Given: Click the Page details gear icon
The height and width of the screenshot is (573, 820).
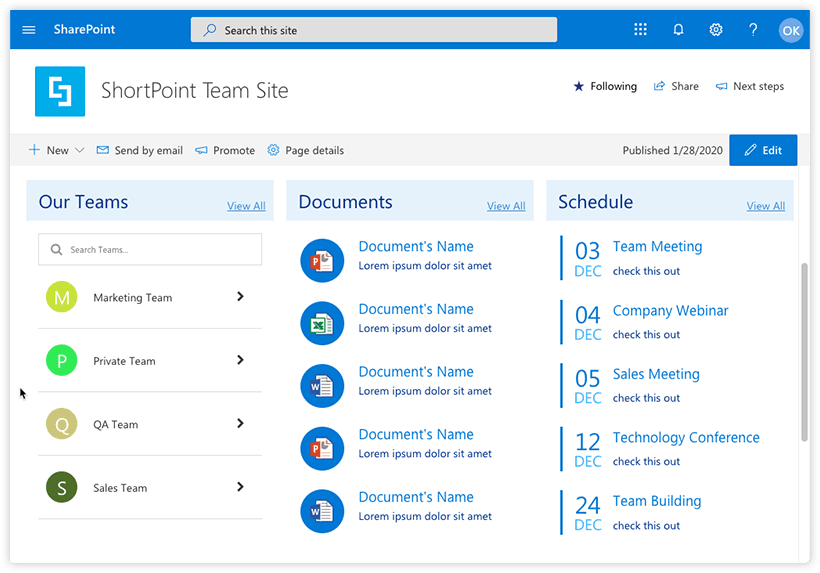Looking at the screenshot, I should point(273,150).
